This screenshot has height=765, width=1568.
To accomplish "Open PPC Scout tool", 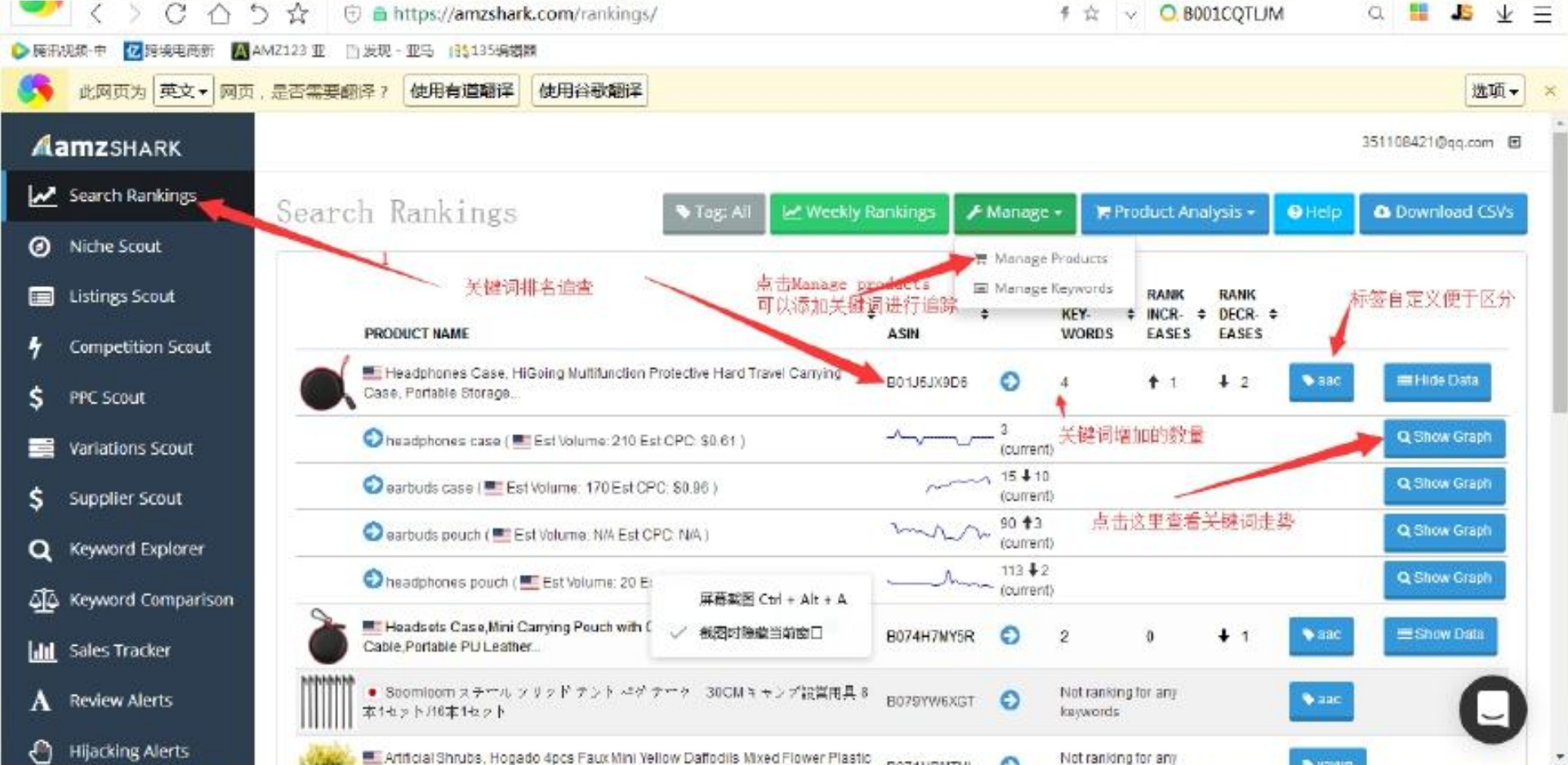I will coord(106,398).
